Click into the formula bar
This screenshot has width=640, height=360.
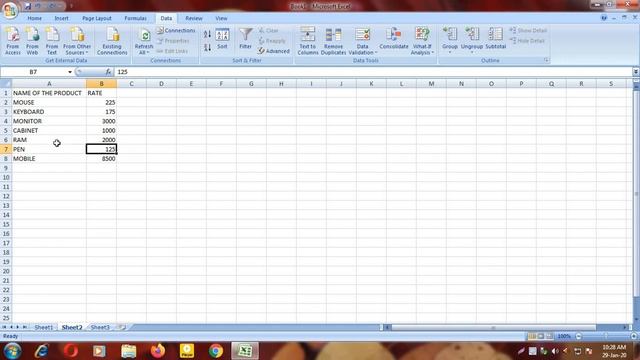pos(373,72)
